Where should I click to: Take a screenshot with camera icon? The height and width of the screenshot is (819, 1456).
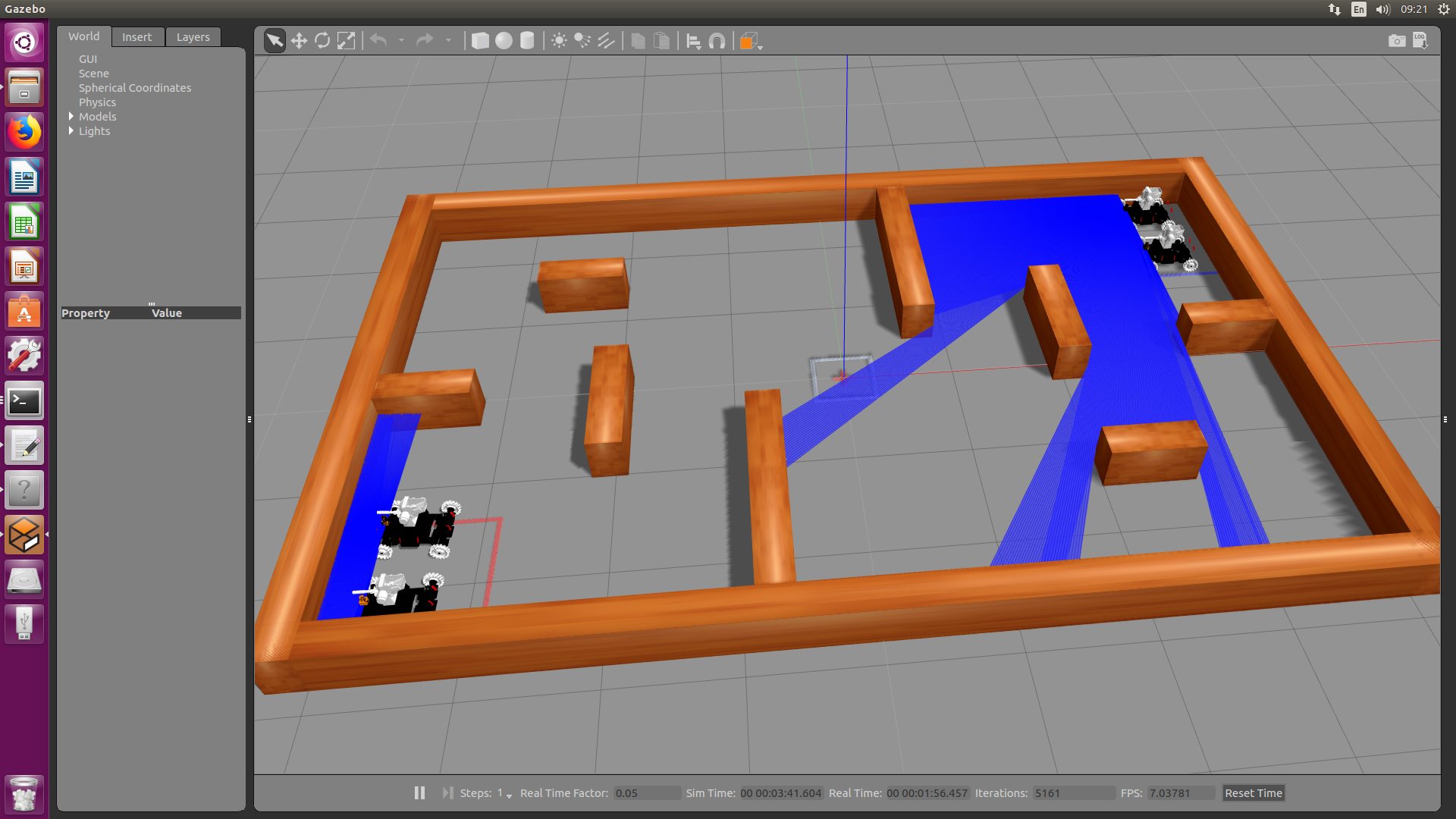coord(1396,40)
